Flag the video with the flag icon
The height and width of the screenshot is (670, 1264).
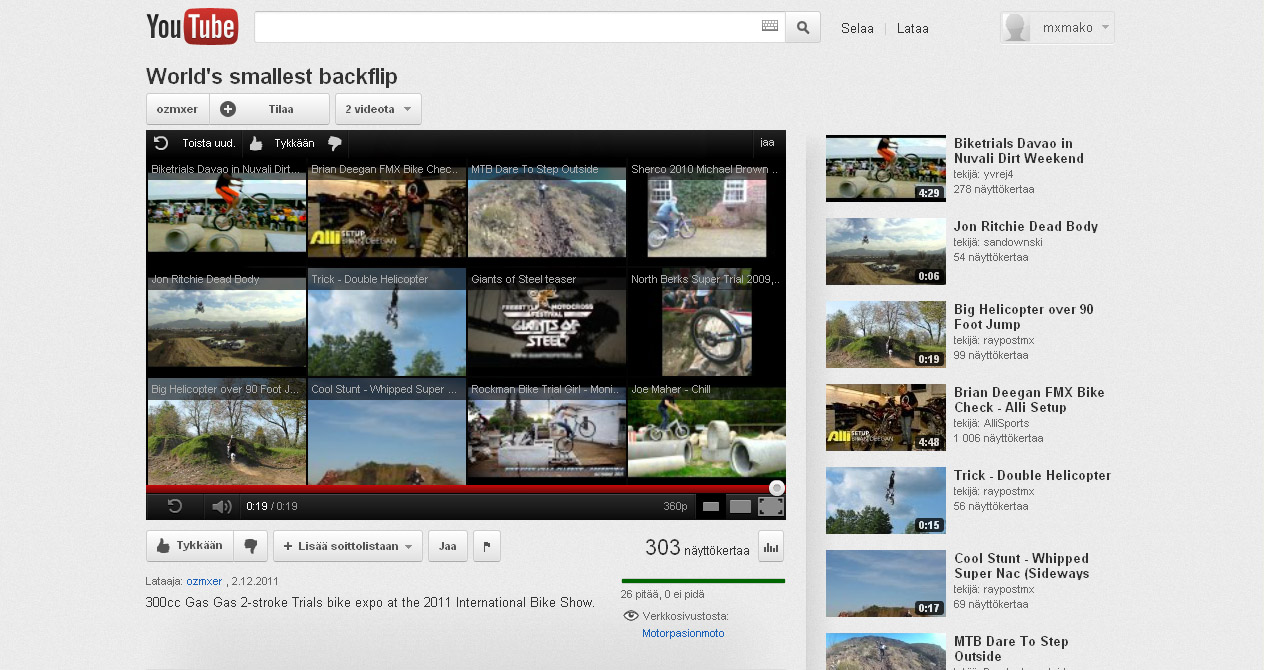point(487,546)
